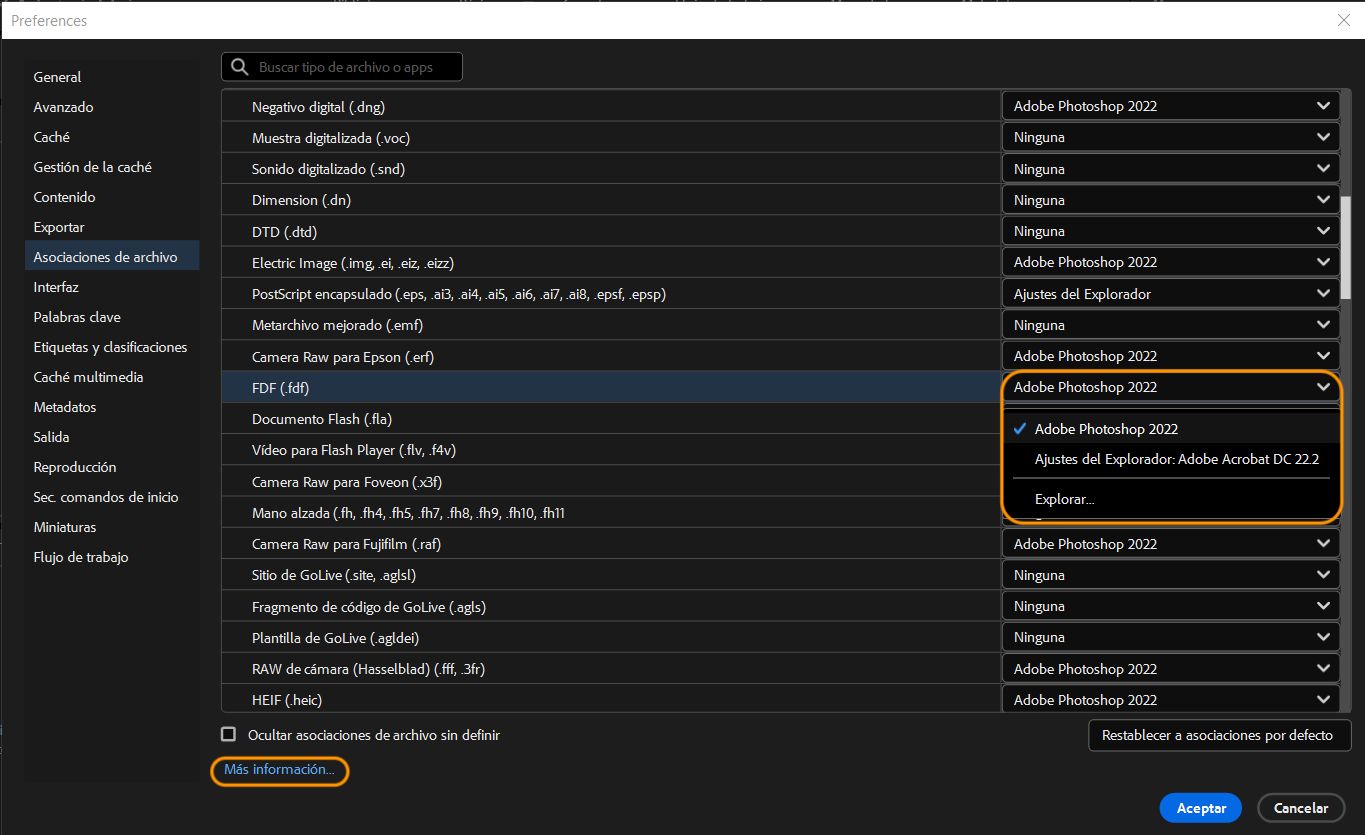This screenshot has width=1365, height=835.
Task: Open Caché multimedia preferences
Action: click(112, 377)
